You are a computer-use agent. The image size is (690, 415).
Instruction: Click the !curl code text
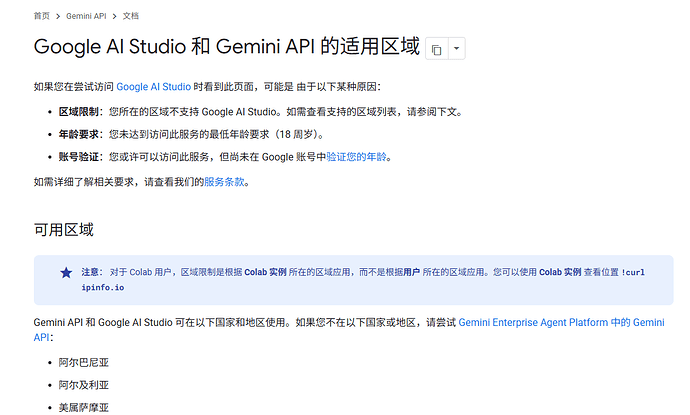tap(633, 272)
